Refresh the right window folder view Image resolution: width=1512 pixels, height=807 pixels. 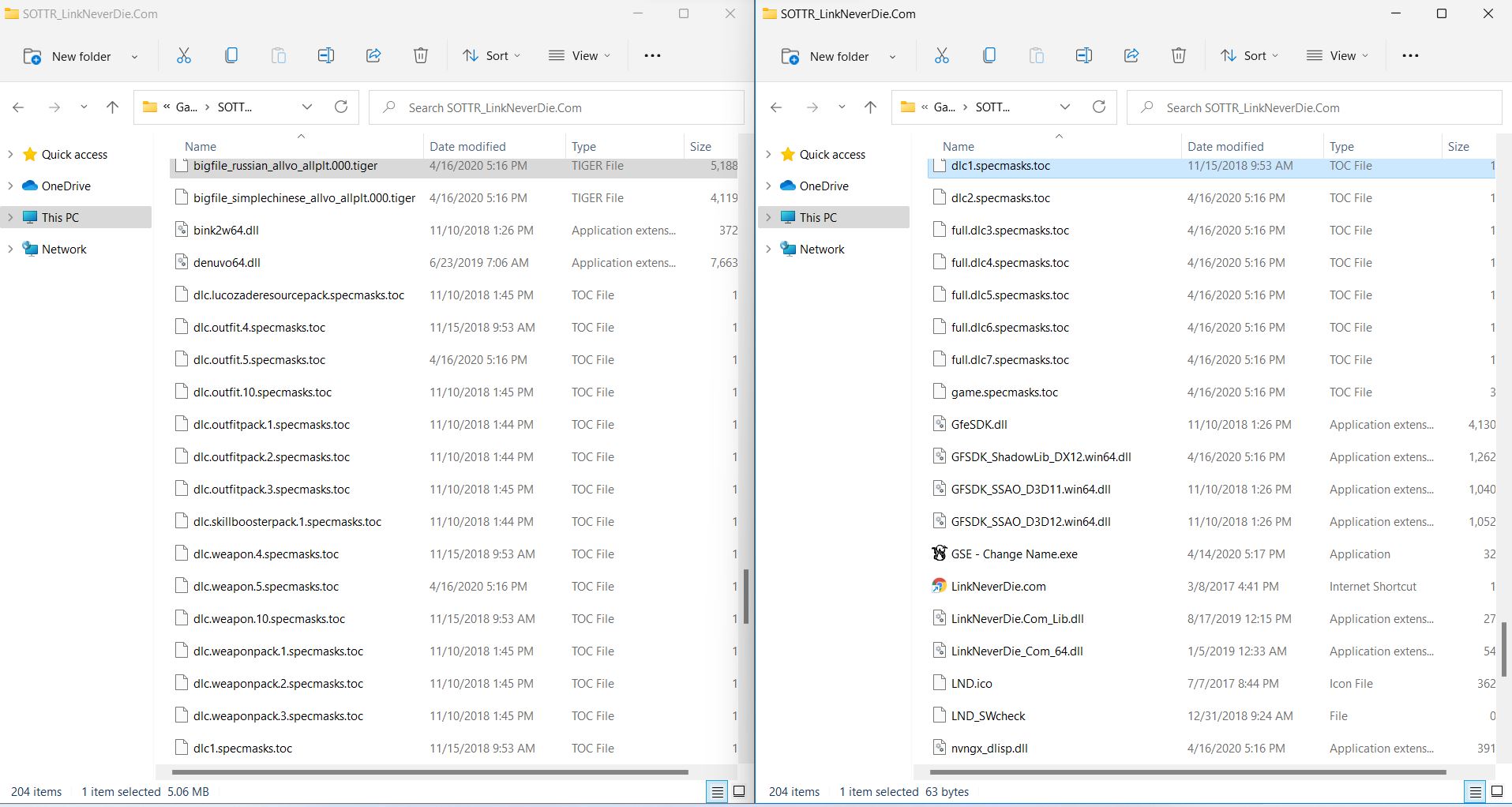tap(1099, 107)
